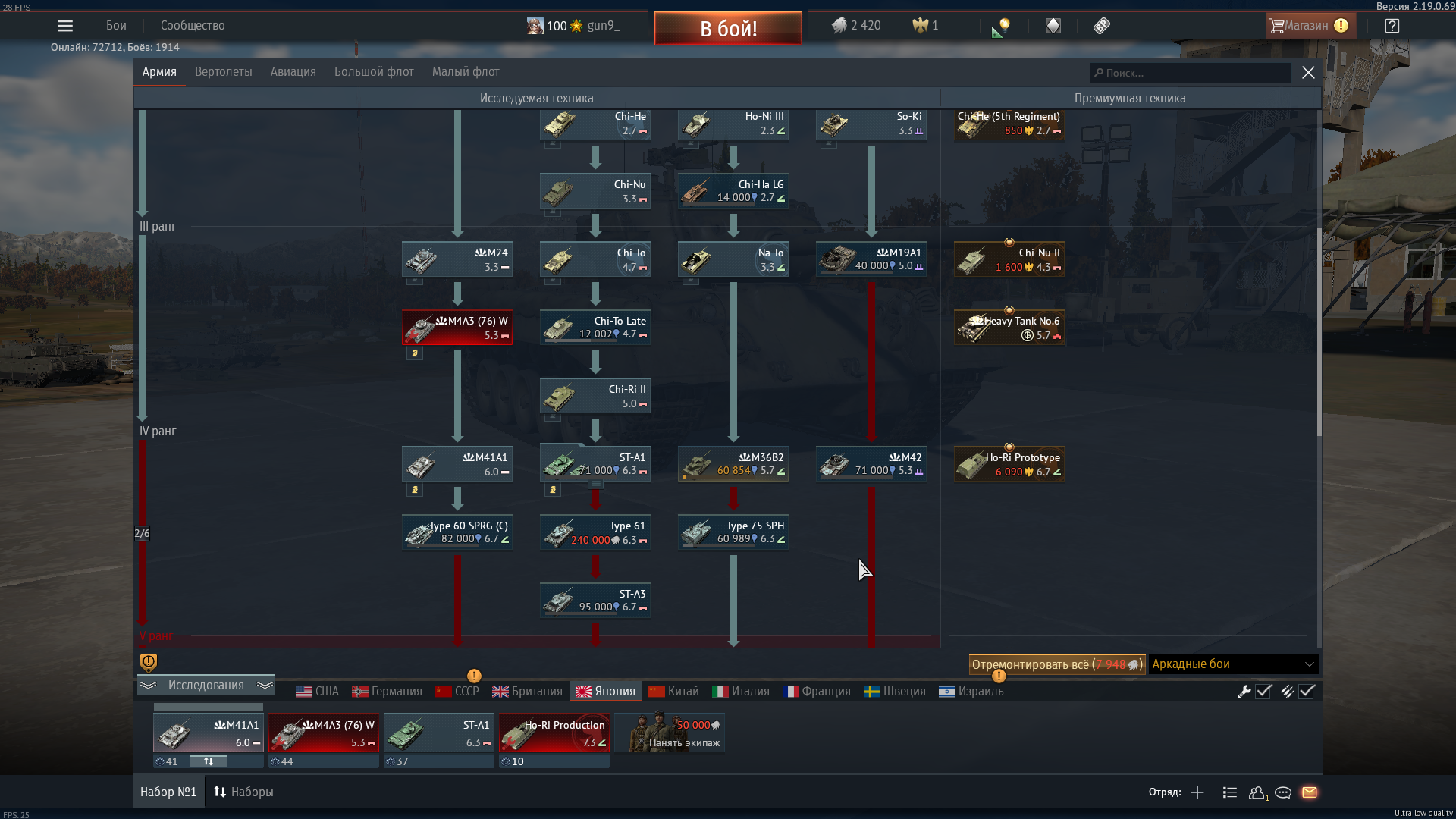Click the tech tree vertical scrollbar

pos(1319,332)
